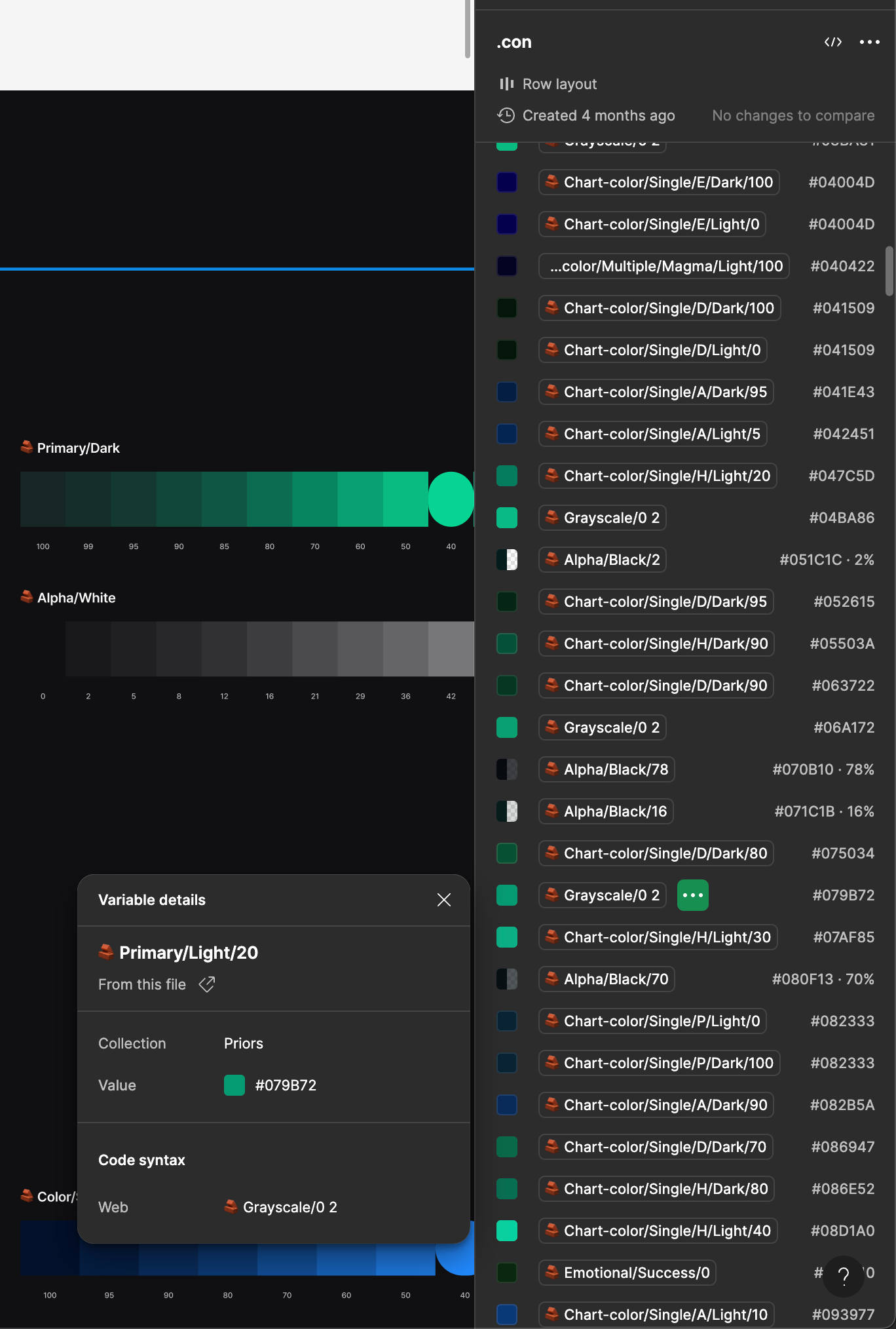Click the tag icon beside From this file

point(207,984)
